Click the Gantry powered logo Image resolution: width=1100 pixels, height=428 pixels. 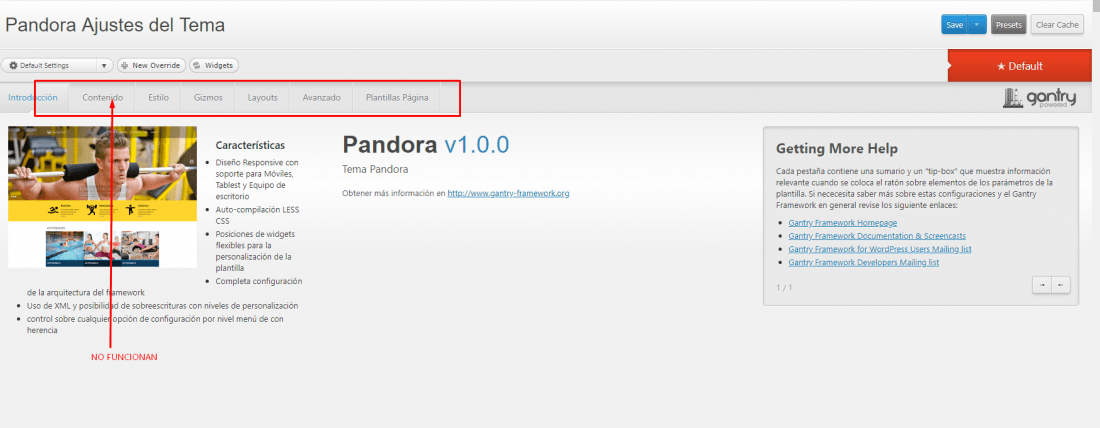1040,98
